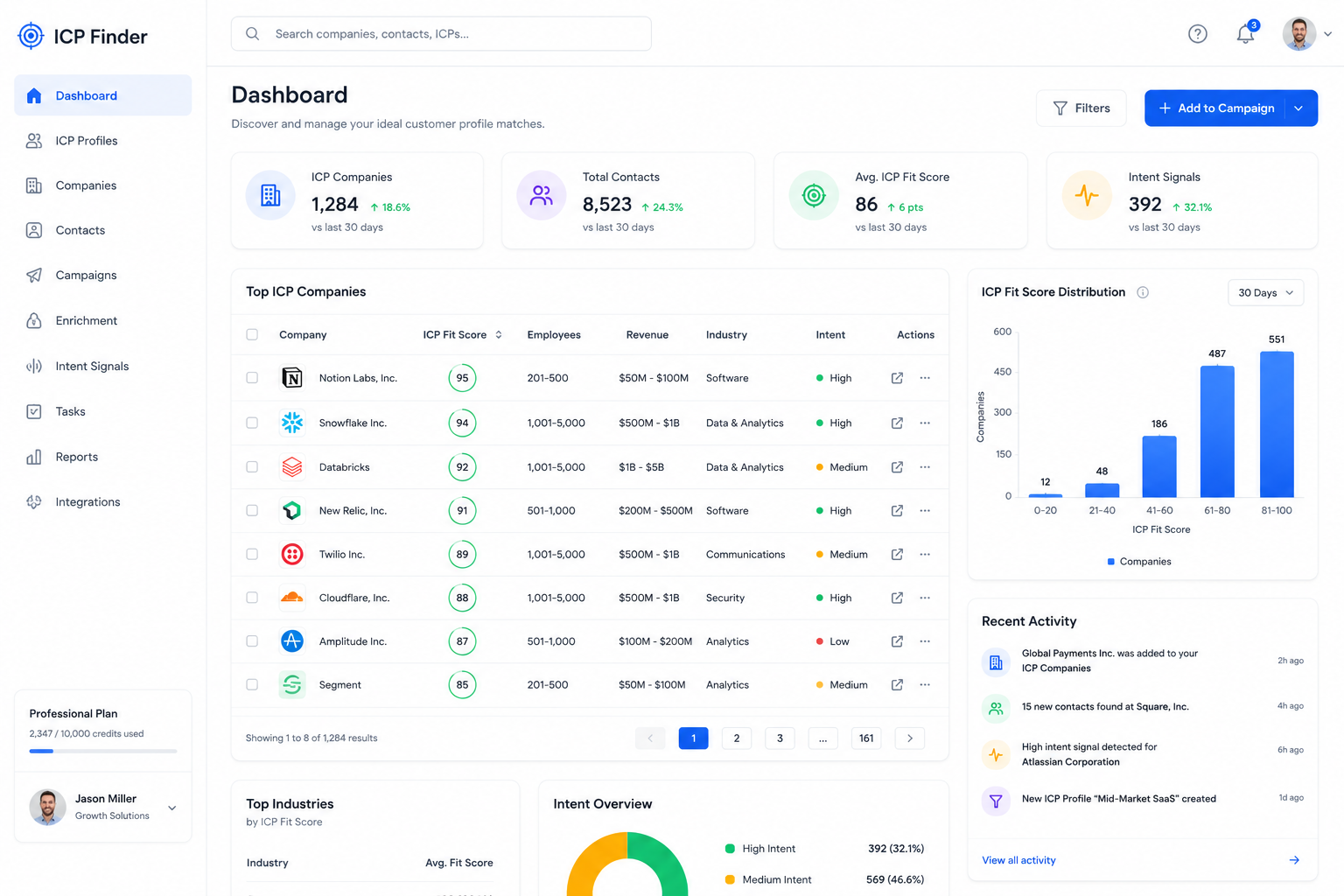Click the ICP Finder target logo
This screenshot has height=896, width=1344.
pyautogui.click(x=31, y=36)
